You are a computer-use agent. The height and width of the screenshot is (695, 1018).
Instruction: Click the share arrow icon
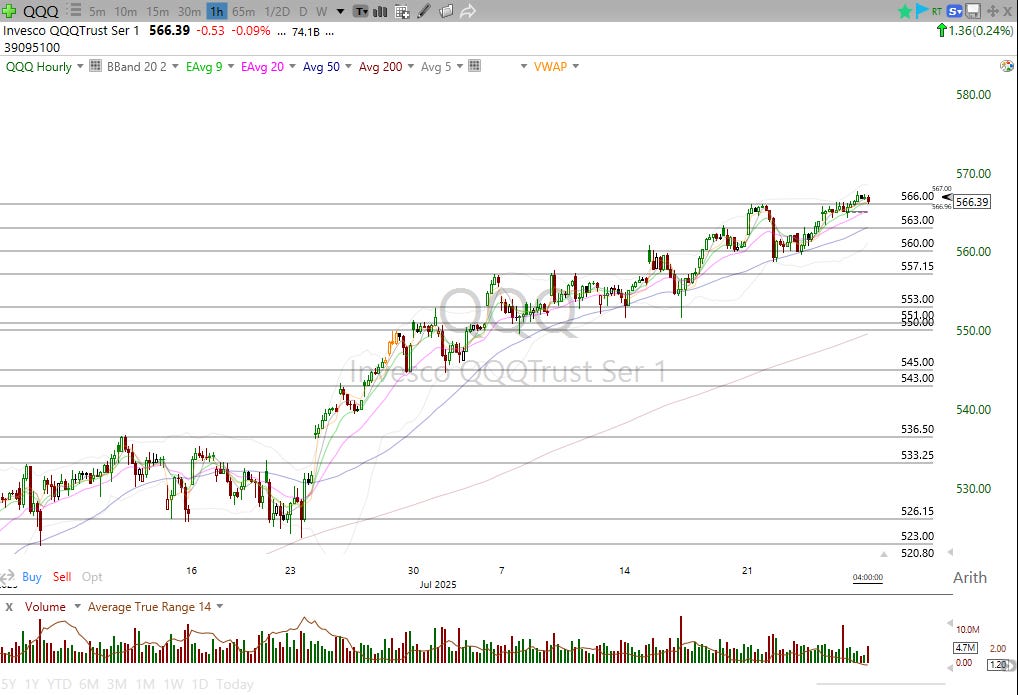point(467,11)
